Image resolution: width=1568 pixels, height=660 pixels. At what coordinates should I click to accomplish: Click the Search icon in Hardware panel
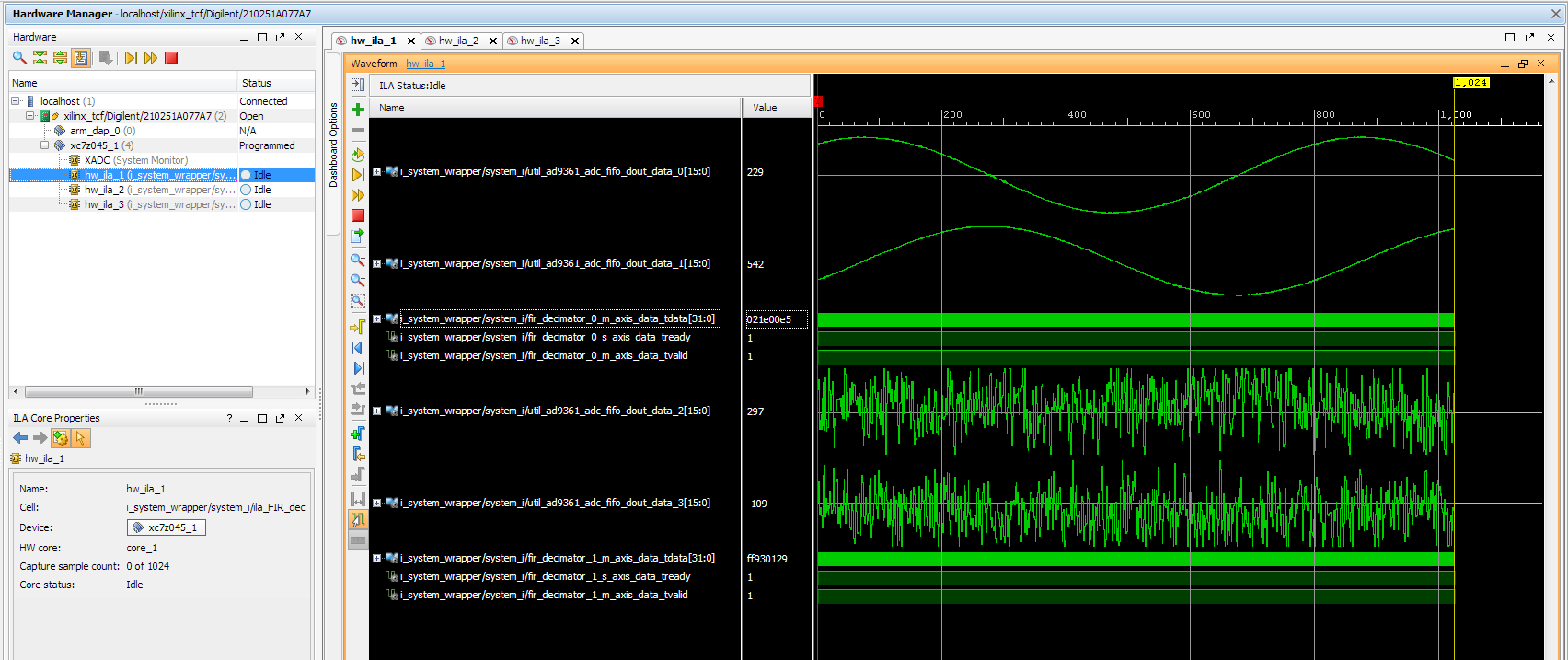point(19,58)
